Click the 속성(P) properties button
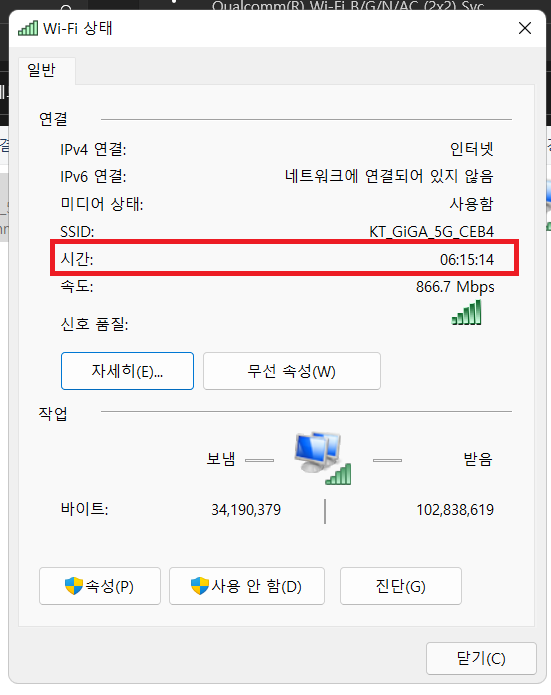This screenshot has height=695, width=551. coord(100,586)
